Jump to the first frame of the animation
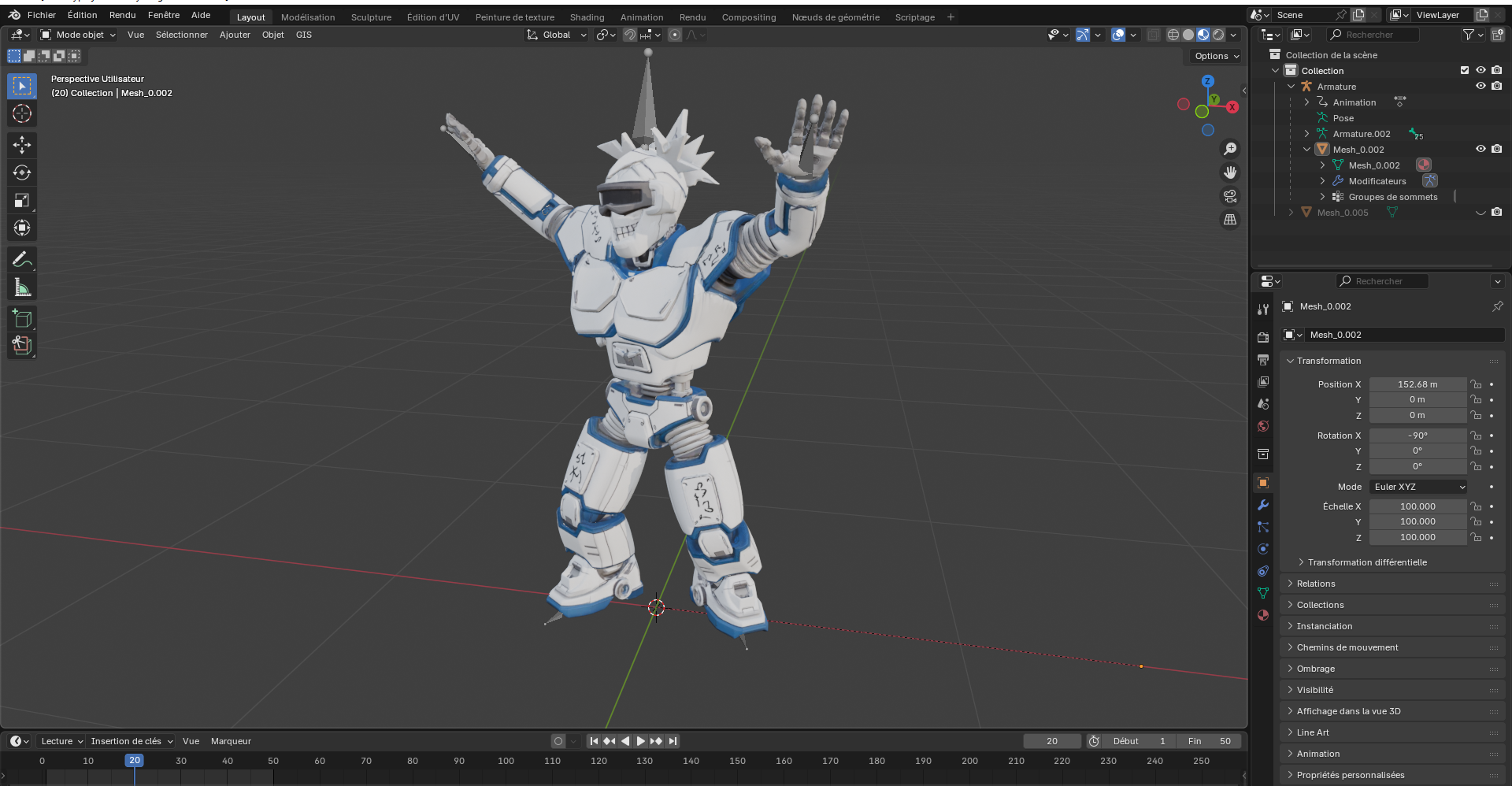Screen dimensions: 1512x786 coord(594,741)
